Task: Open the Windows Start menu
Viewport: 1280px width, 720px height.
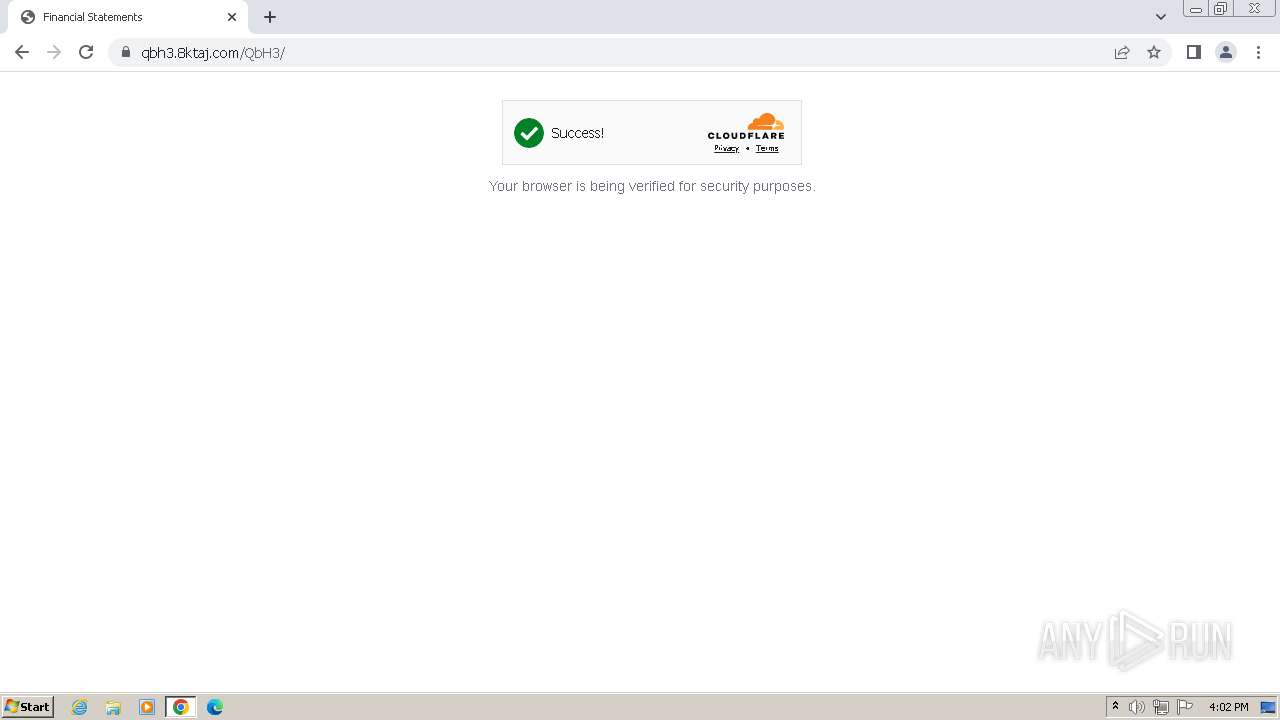Action: point(28,706)
